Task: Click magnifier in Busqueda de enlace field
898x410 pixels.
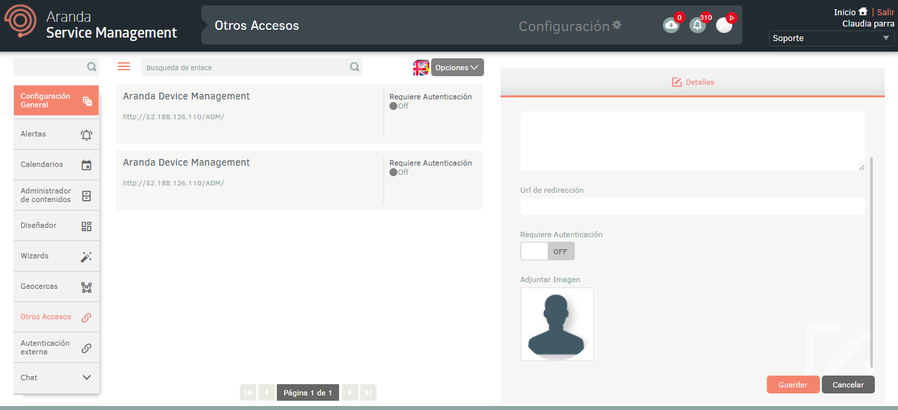Action: 355,67
